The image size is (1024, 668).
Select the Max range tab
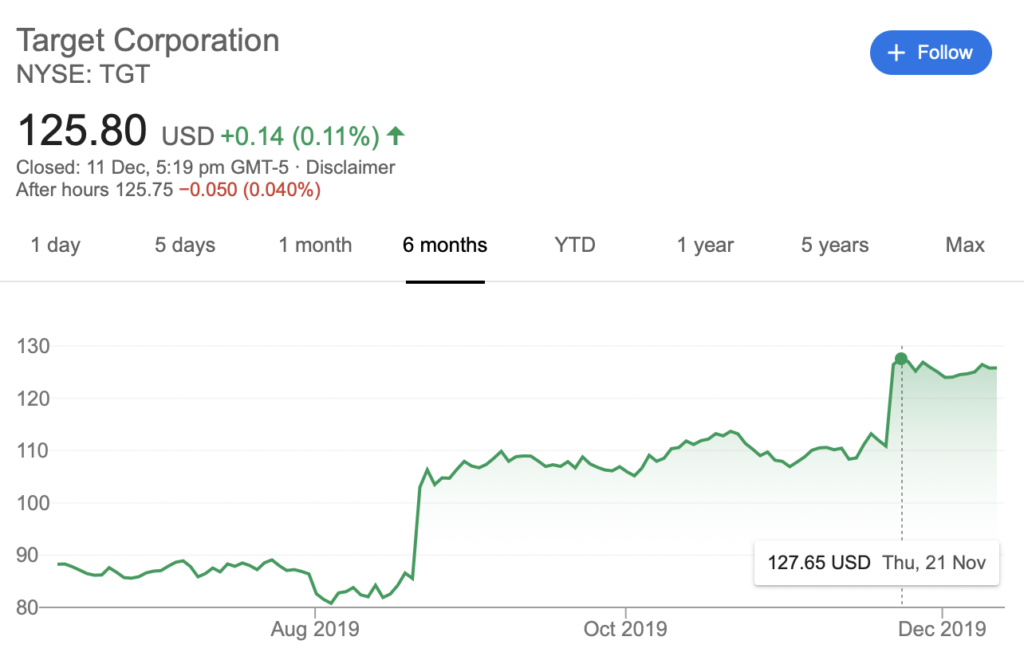coord(965,245)
